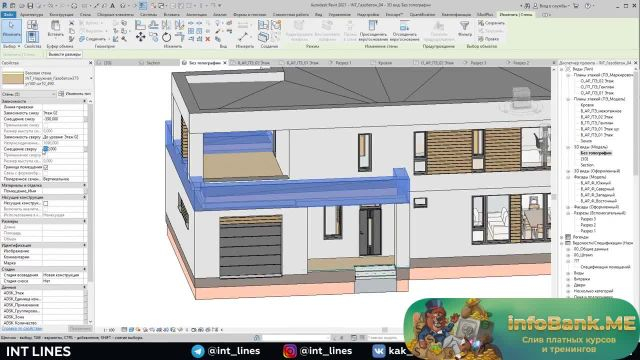Viewport: 640px width, 360px height.
Task: Click the Measure tool icon in ribbon
Action: 243,37
